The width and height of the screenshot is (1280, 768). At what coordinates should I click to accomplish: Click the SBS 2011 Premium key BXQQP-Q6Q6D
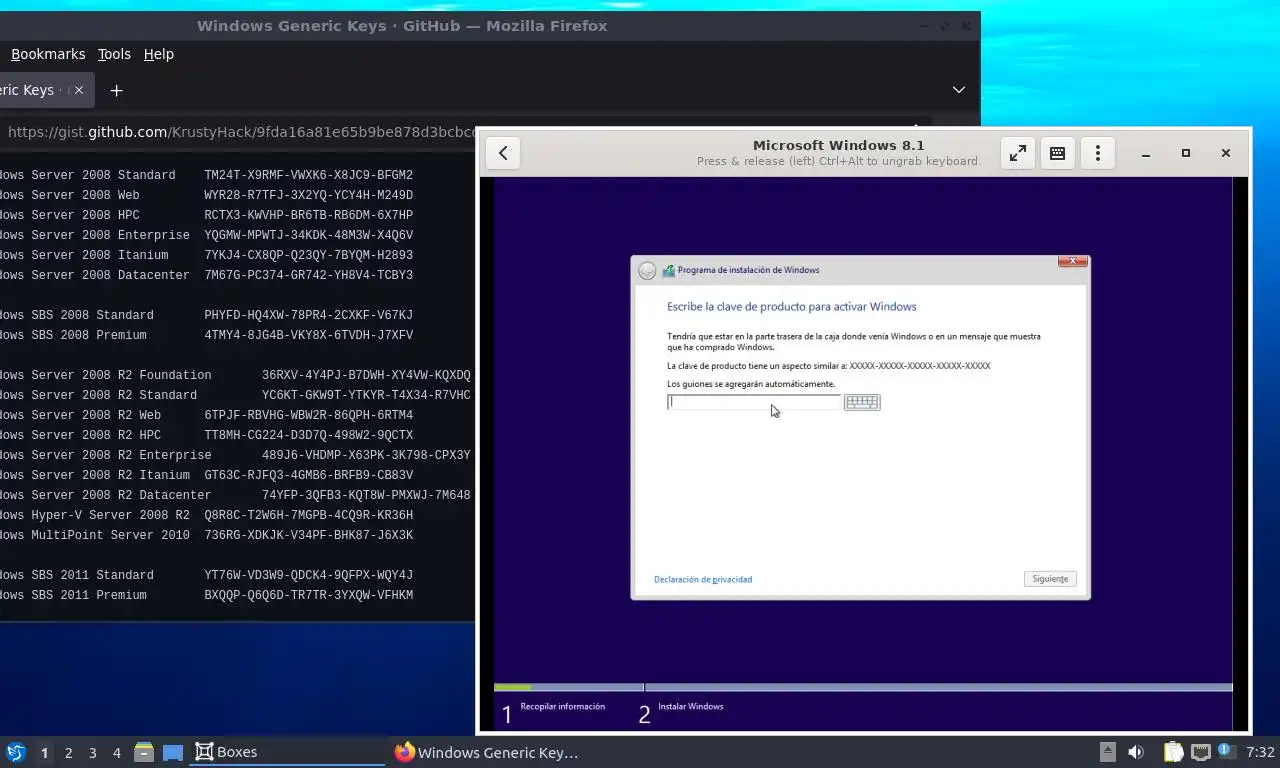coord(309,595)
